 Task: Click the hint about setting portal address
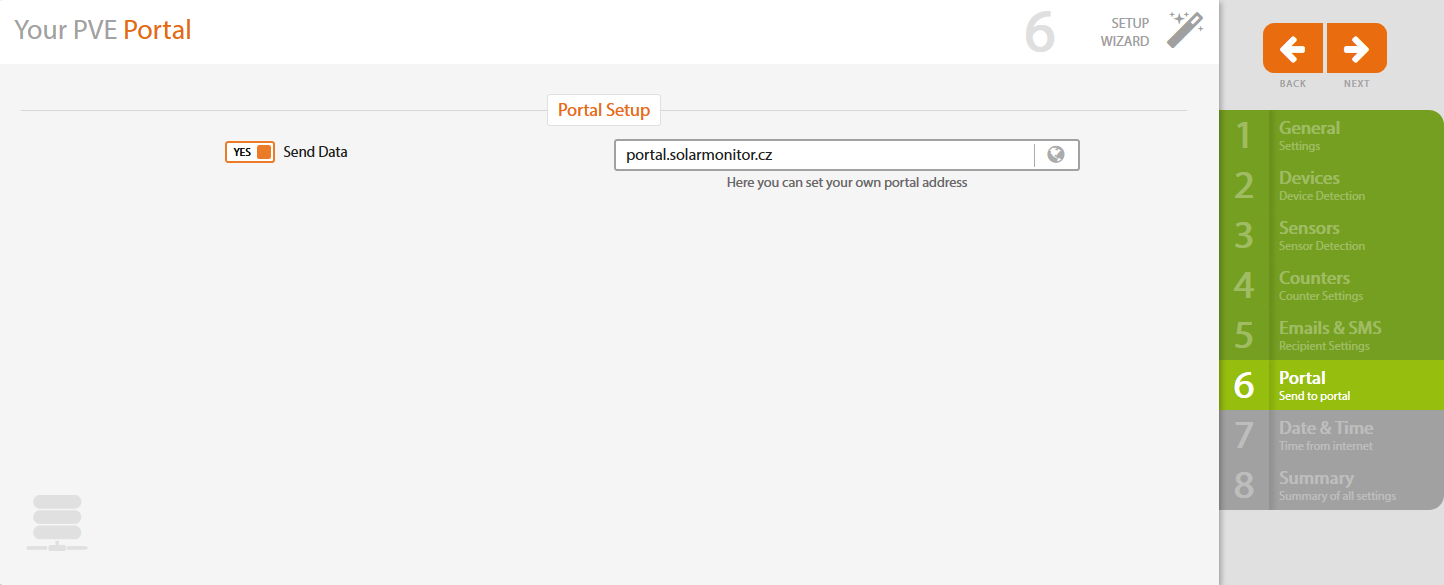[846, 183]
